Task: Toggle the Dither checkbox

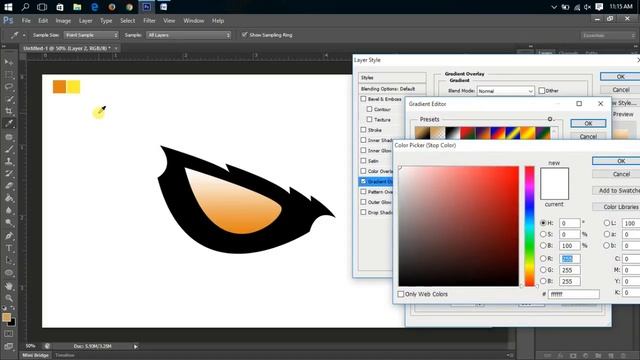Action: (542, 91)
